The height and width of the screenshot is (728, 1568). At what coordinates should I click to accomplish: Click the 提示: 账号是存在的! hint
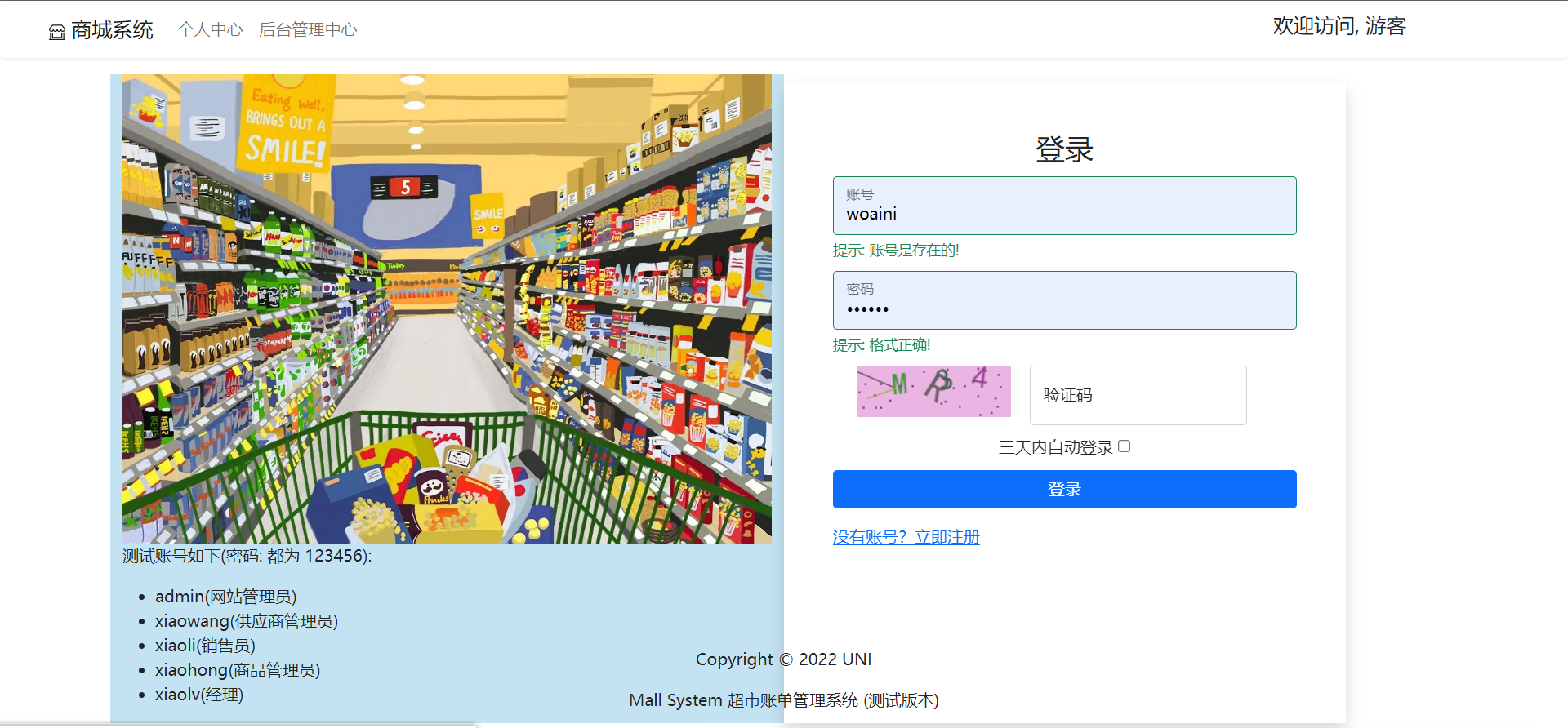(896, 251)
